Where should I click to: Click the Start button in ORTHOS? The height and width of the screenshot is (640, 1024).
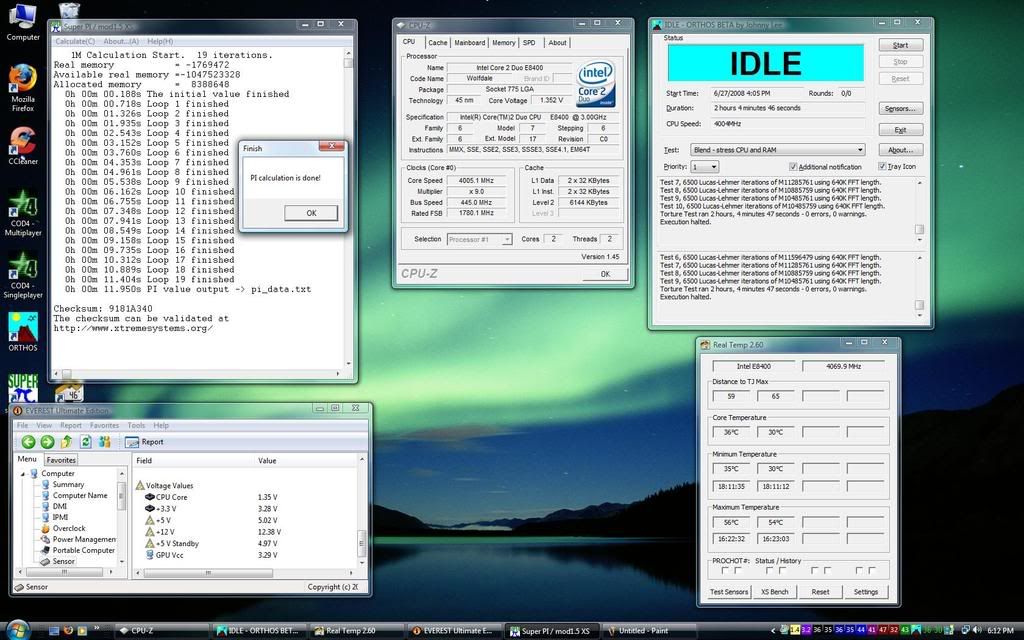tap(900, 45)
